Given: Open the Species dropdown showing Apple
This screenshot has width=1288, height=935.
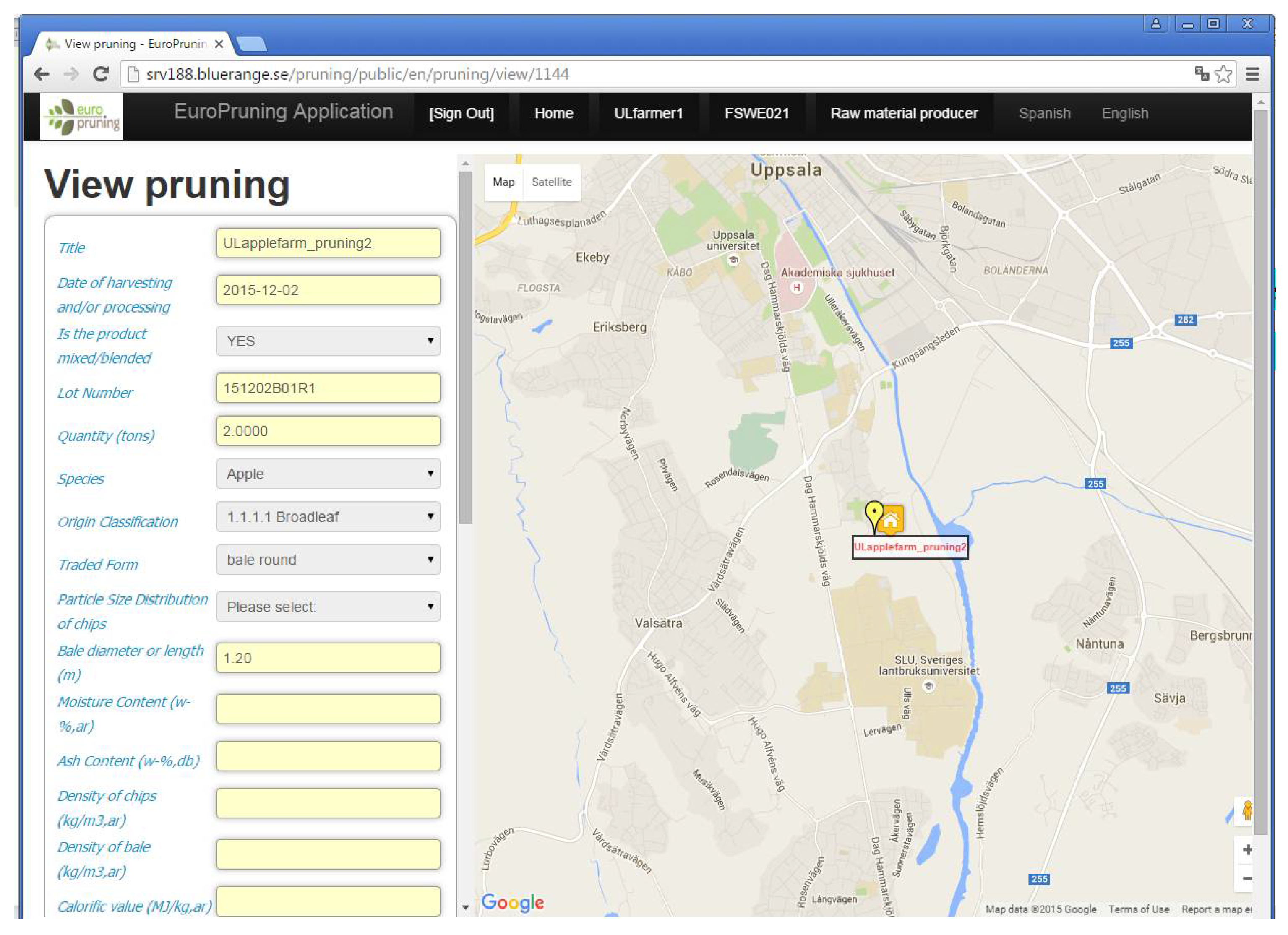Looking at the screenshot, I should pyautogui.click(x=328, y=474).
